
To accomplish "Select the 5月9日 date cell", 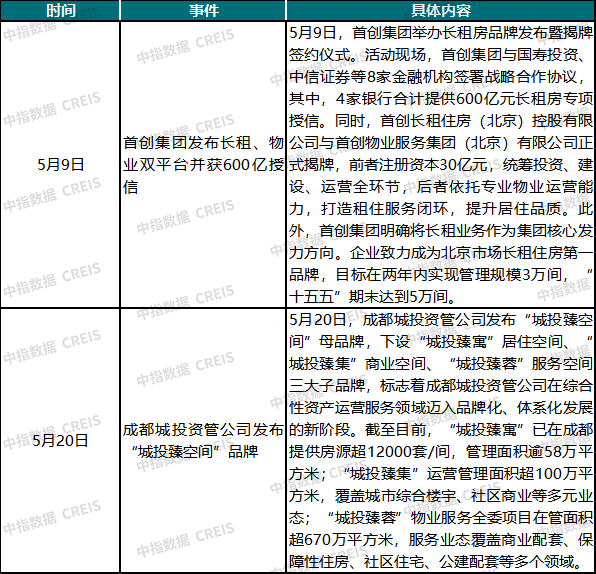I will coord(60,165).
